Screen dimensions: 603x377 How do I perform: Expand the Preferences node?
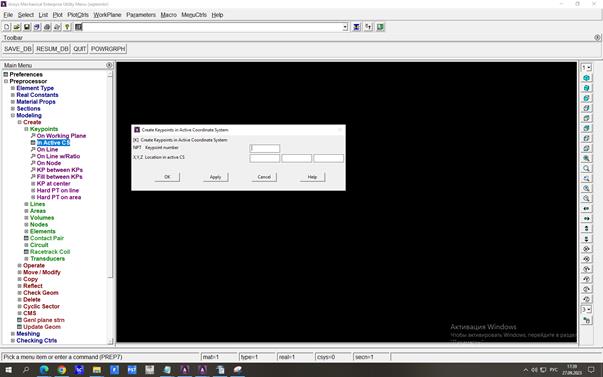click(6, 74)
